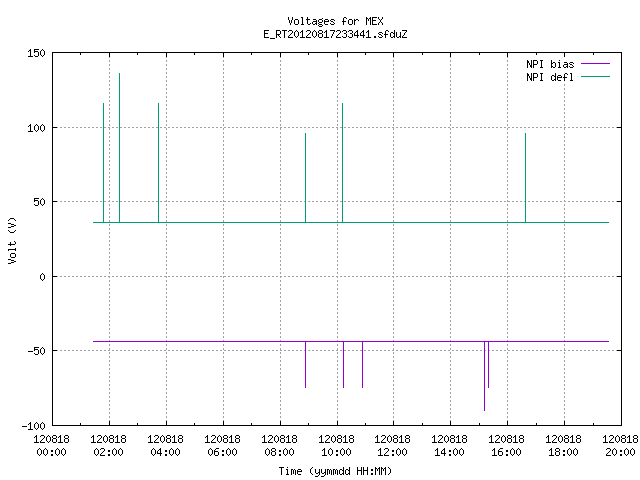The height and width of the screenshot is (480, 640).
Task: Select the filename text E_RT20120817233441.sfduZ
Action: pyautogui.click(x=335, y=34)
